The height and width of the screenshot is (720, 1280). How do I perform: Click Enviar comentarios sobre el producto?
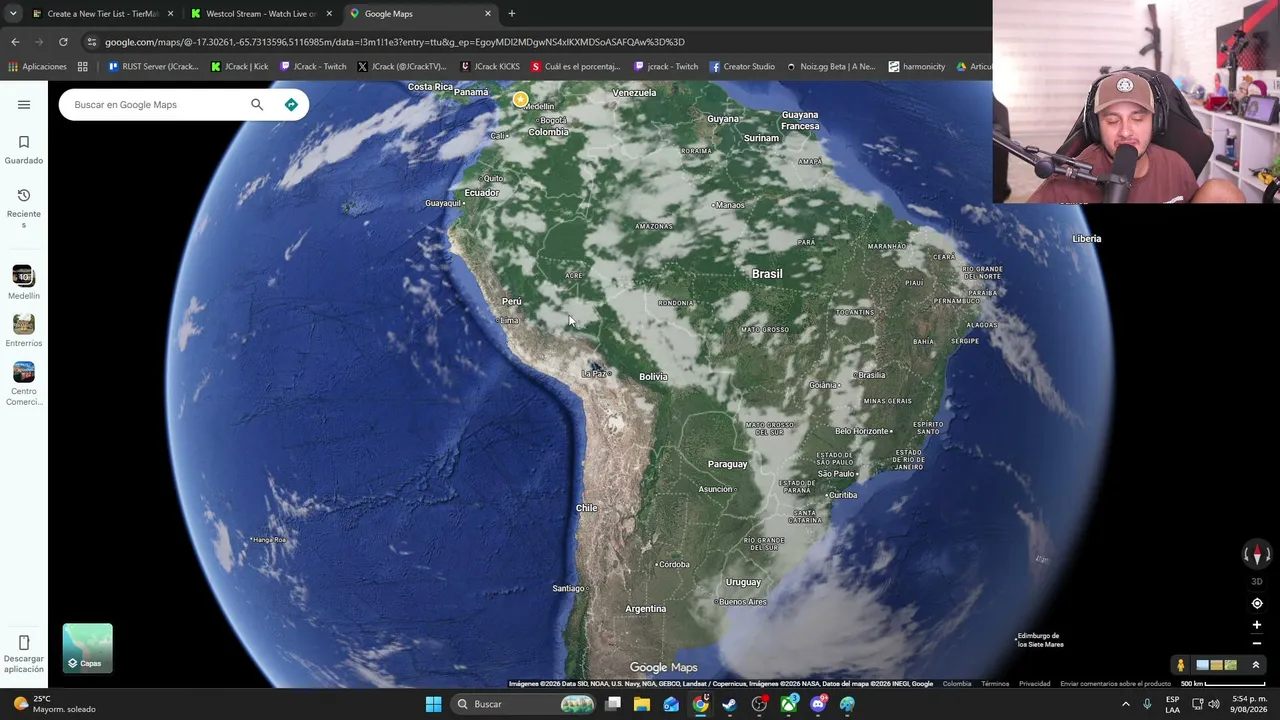click(1115, 684)
